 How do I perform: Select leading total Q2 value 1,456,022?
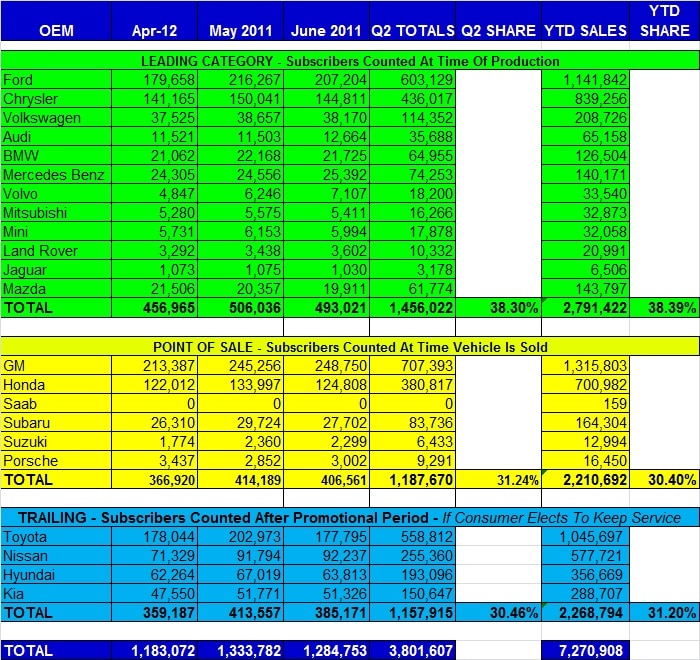[421, 308]
